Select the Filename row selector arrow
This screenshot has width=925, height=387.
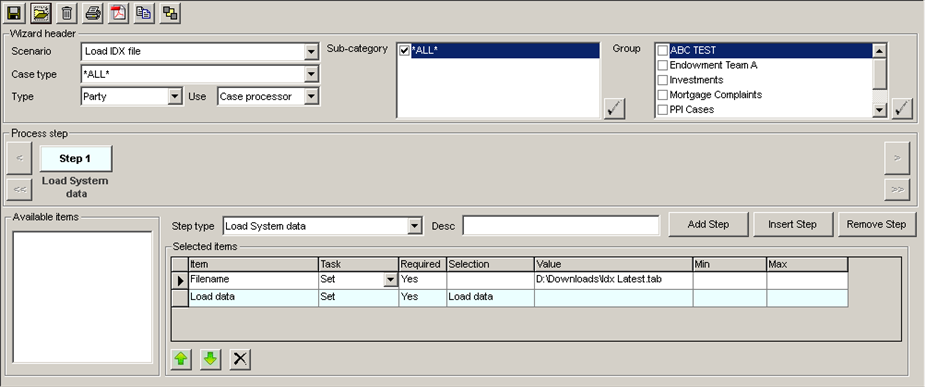(180, 281)
